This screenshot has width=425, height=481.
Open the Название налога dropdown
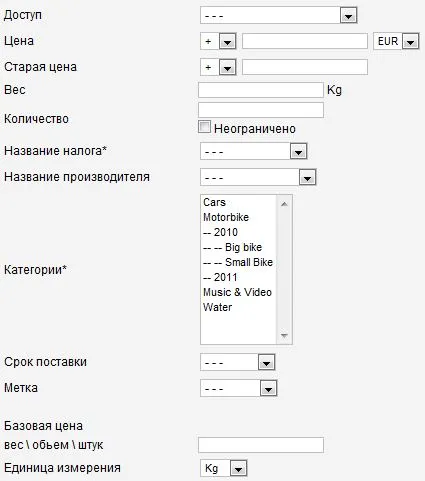click(x=254, y=151)
